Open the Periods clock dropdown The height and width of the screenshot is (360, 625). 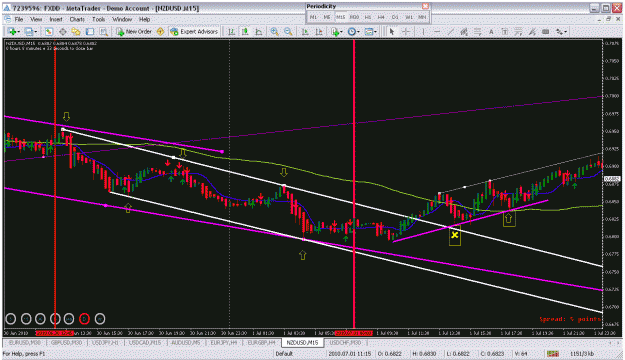pos(353,31)
